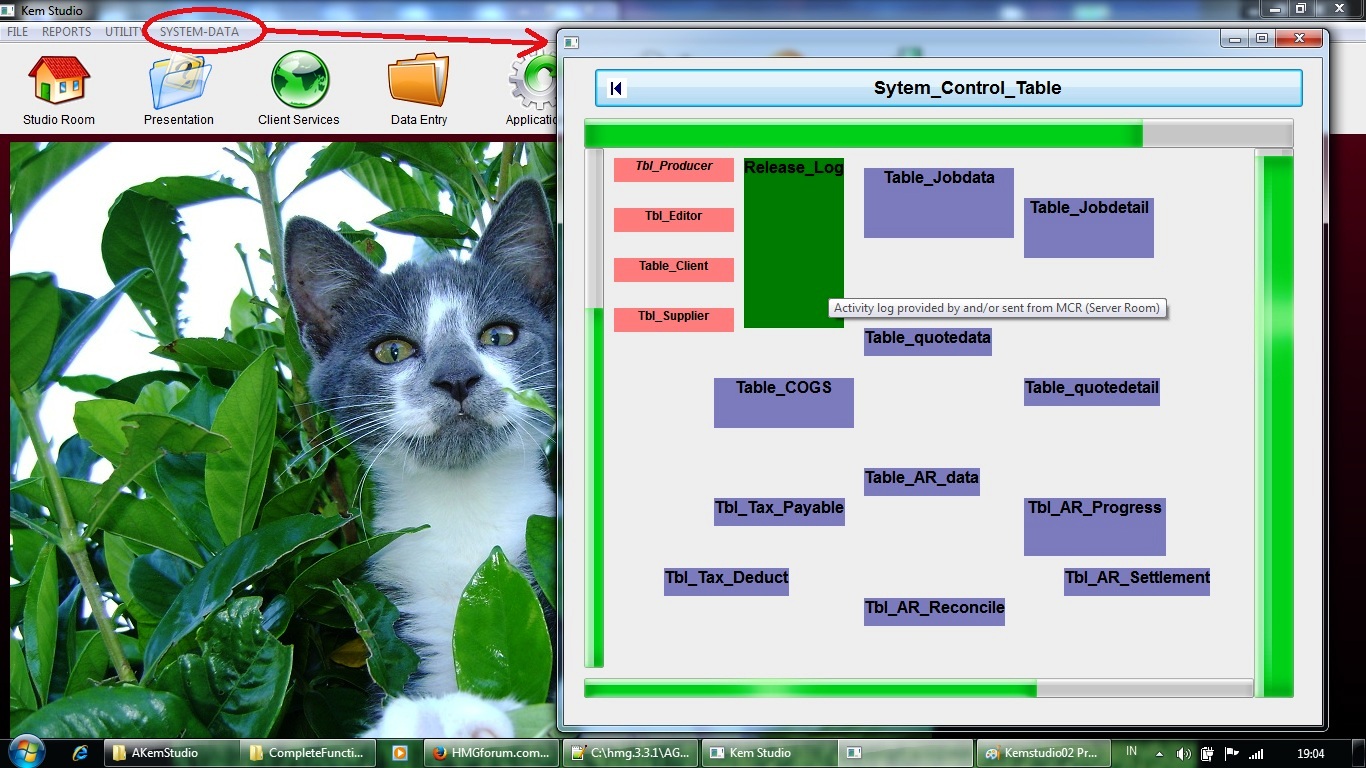Click the Table_COGS block
This screenshot has height=768, width=1366.
783,402
